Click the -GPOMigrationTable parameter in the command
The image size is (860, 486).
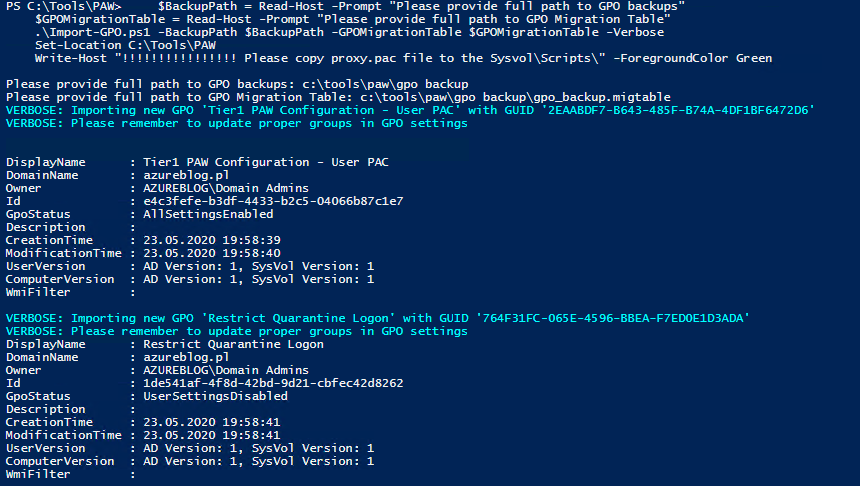pos(404,32)
